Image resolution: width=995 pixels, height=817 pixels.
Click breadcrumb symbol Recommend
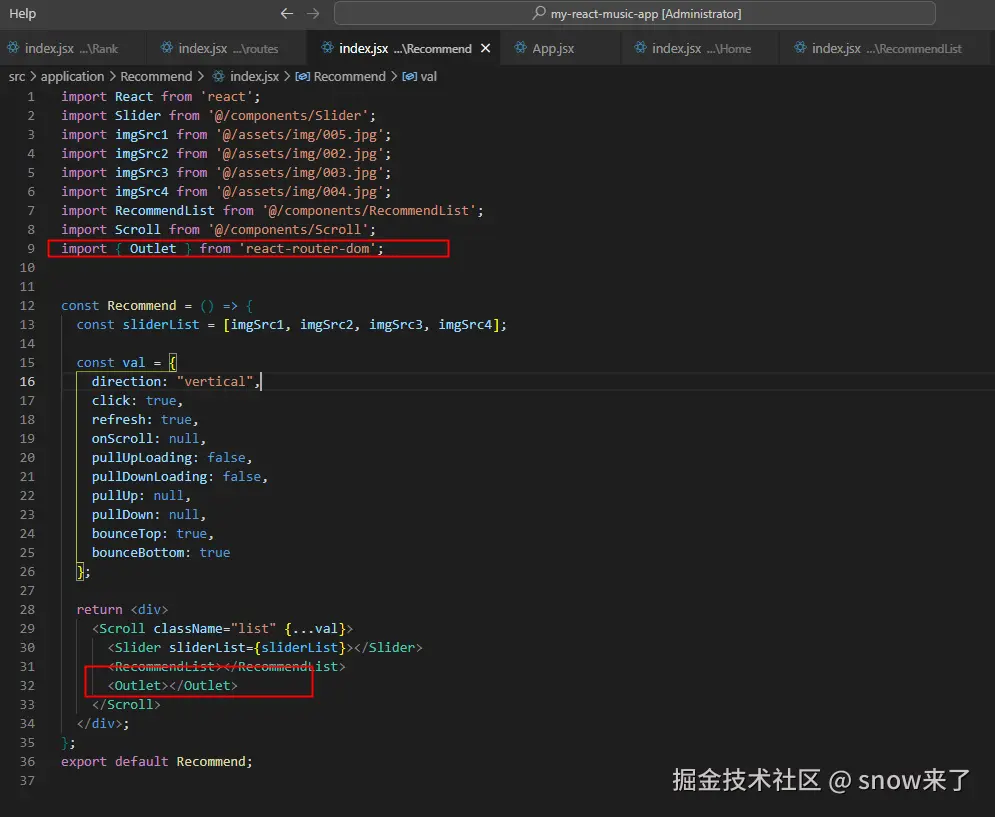350,76
